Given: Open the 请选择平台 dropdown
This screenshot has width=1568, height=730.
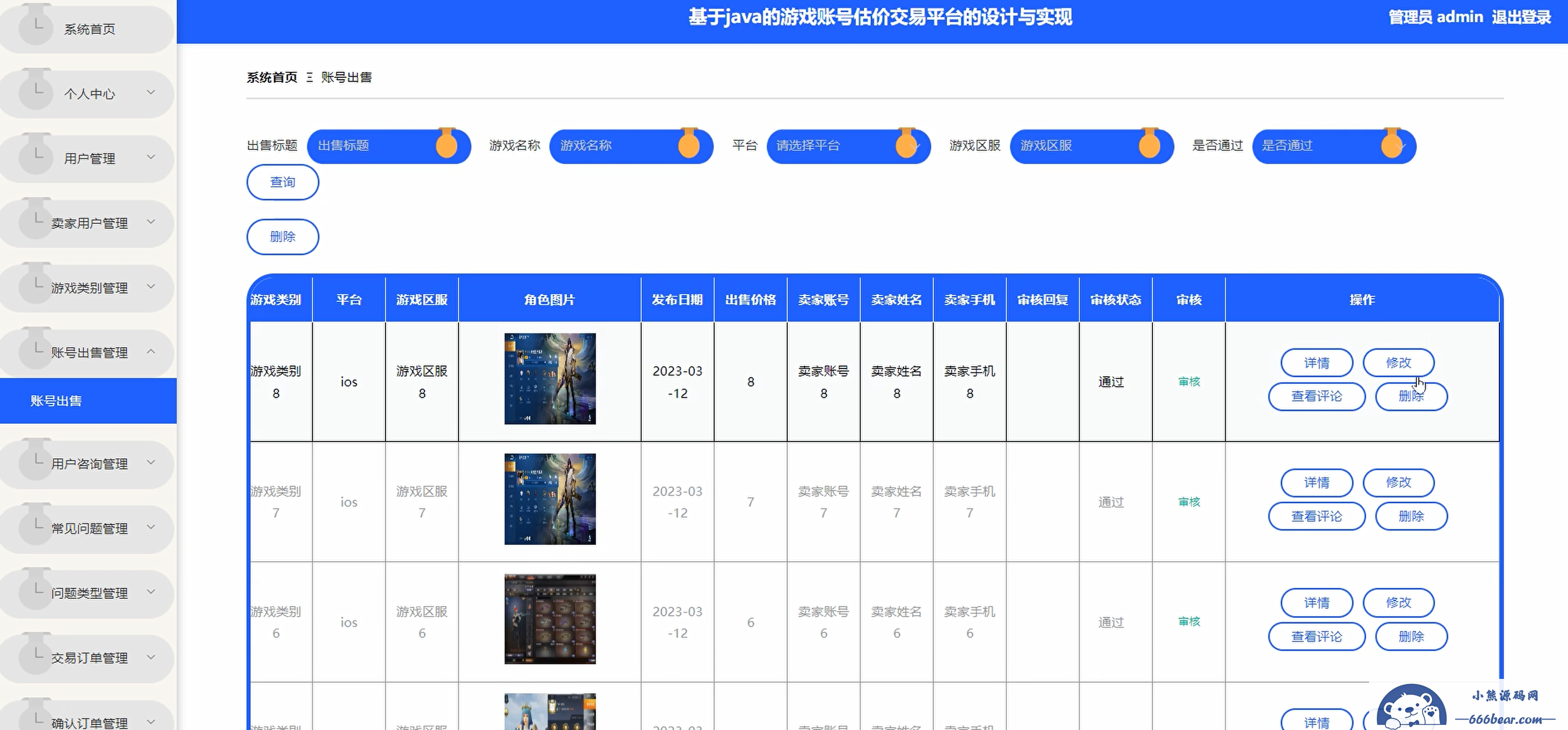Looking at the screenshot, I should pos(848,146).
